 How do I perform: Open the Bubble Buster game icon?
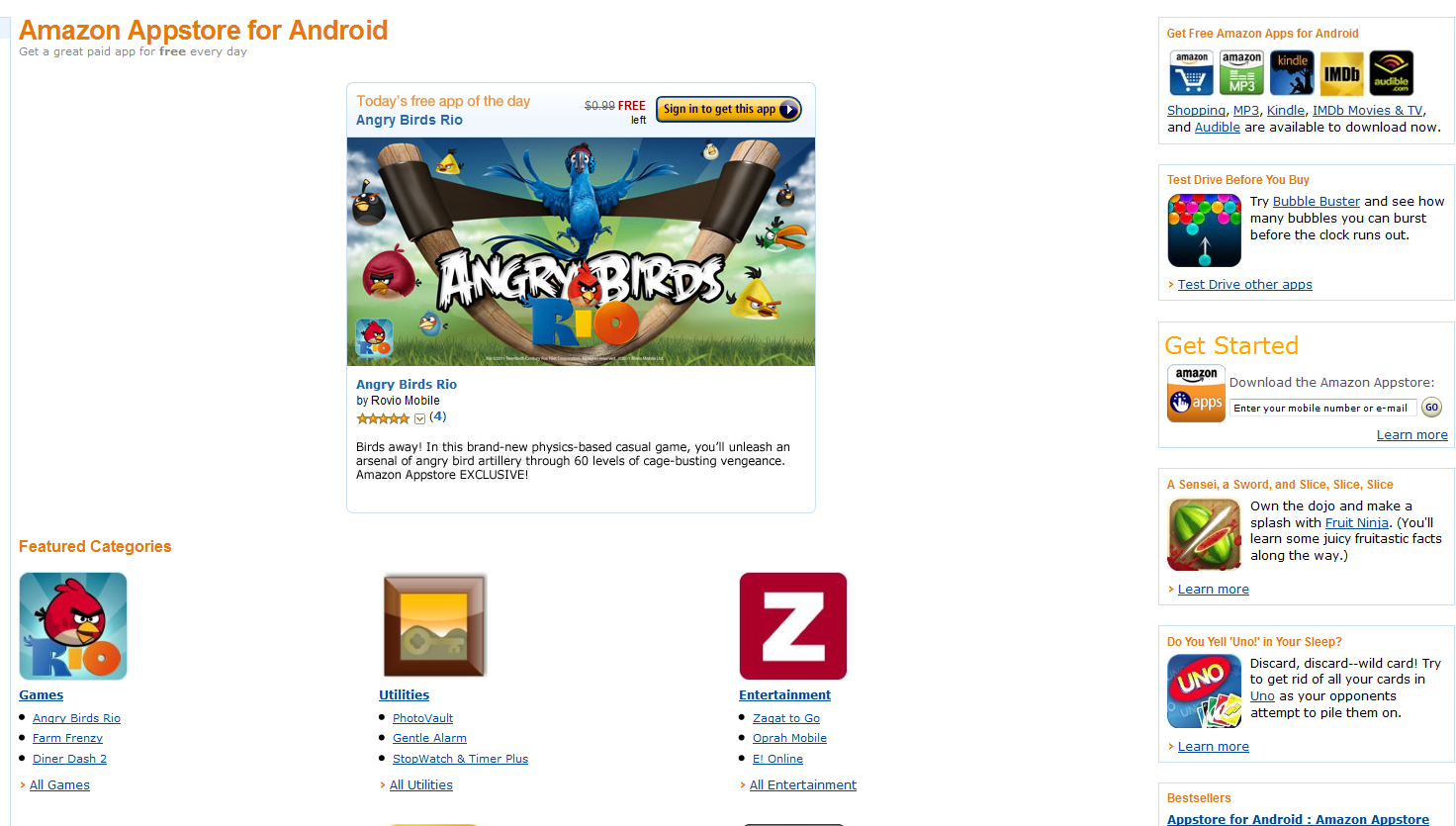(1204, 230)
